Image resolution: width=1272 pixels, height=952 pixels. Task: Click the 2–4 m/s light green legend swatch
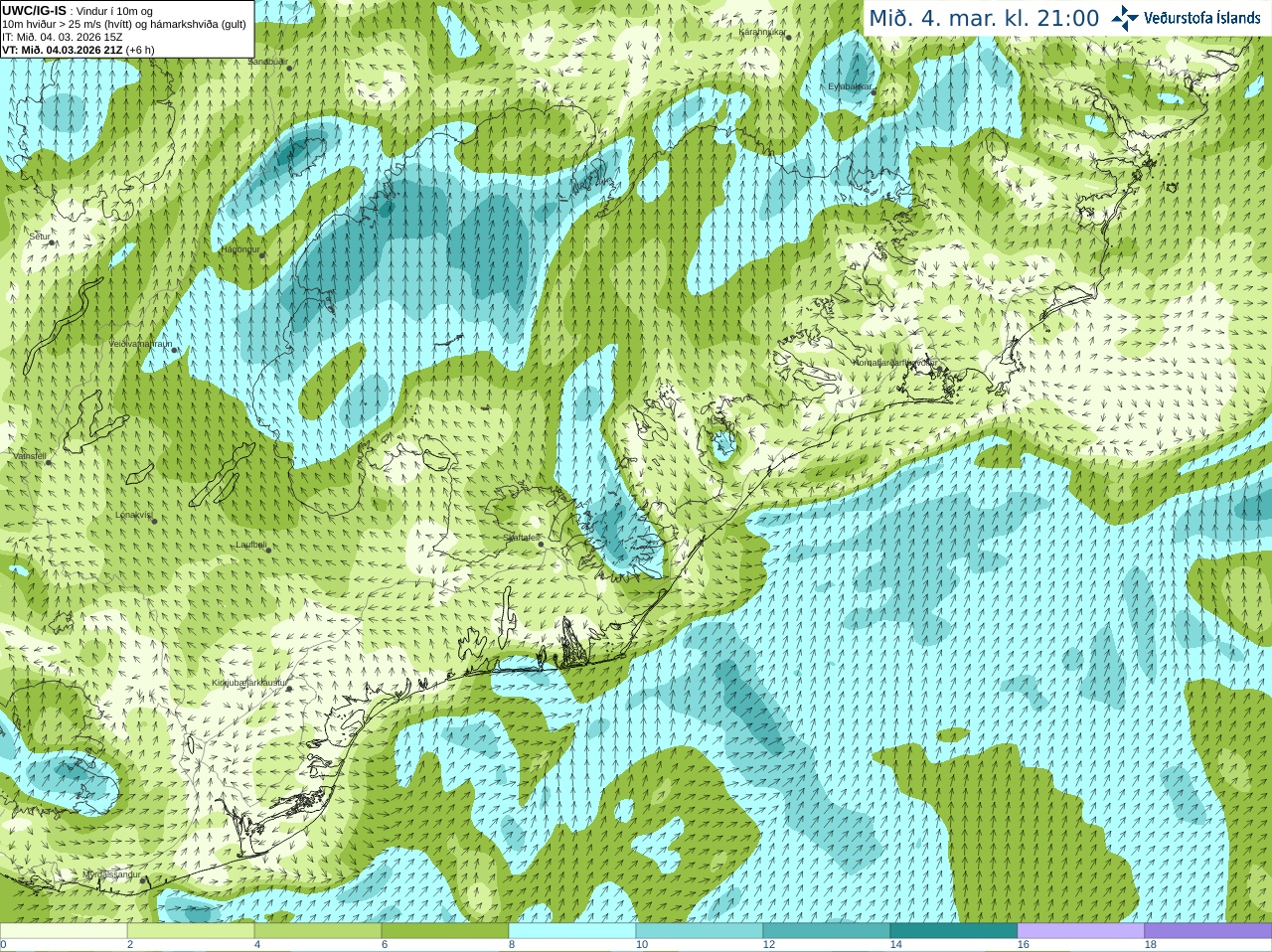tap(191, 931)
